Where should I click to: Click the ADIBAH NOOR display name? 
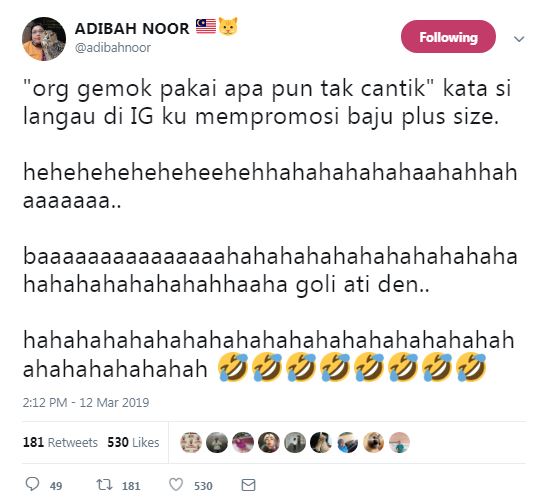(x=132, y=28)
